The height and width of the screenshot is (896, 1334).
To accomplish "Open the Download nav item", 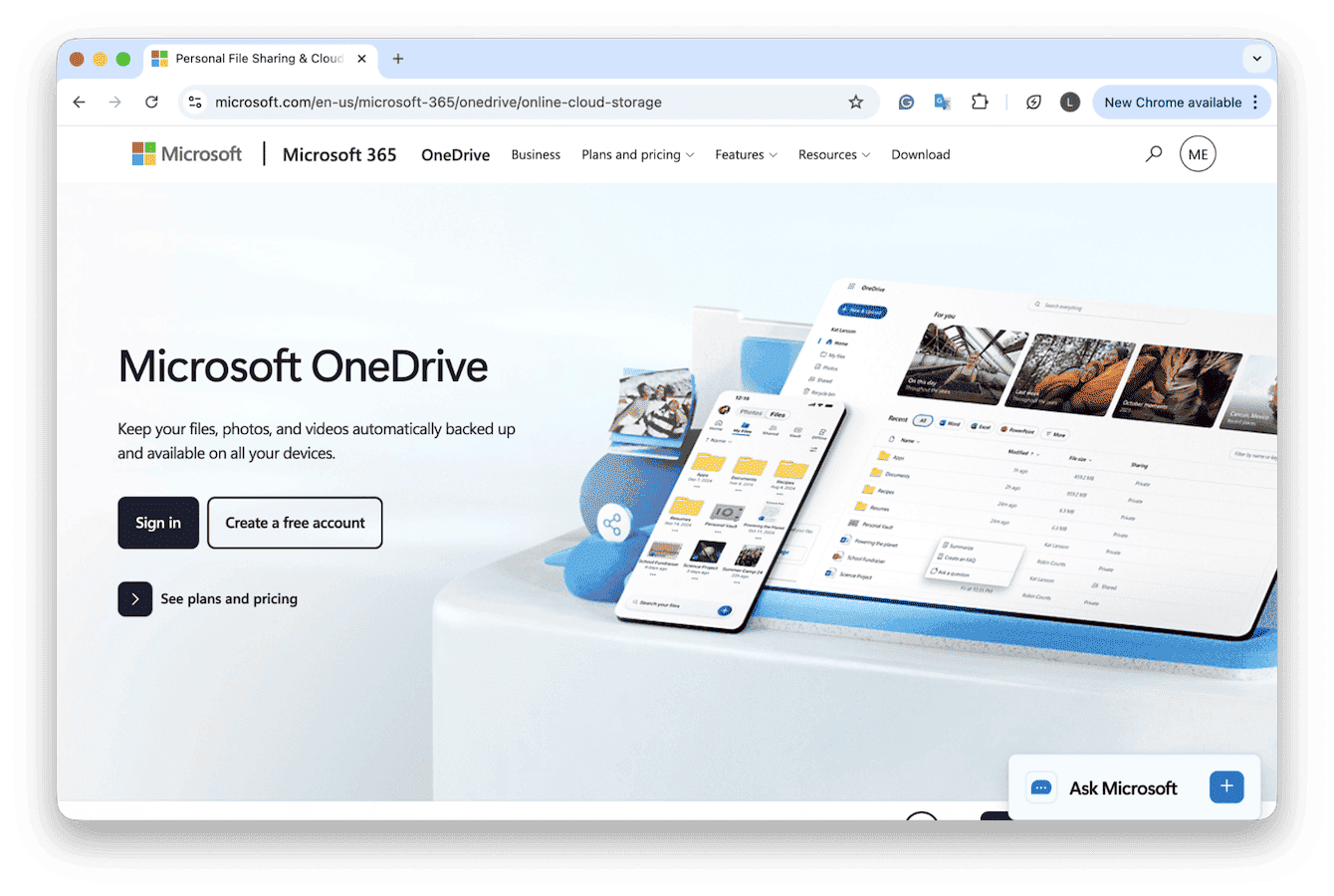I will pos(921,154).
